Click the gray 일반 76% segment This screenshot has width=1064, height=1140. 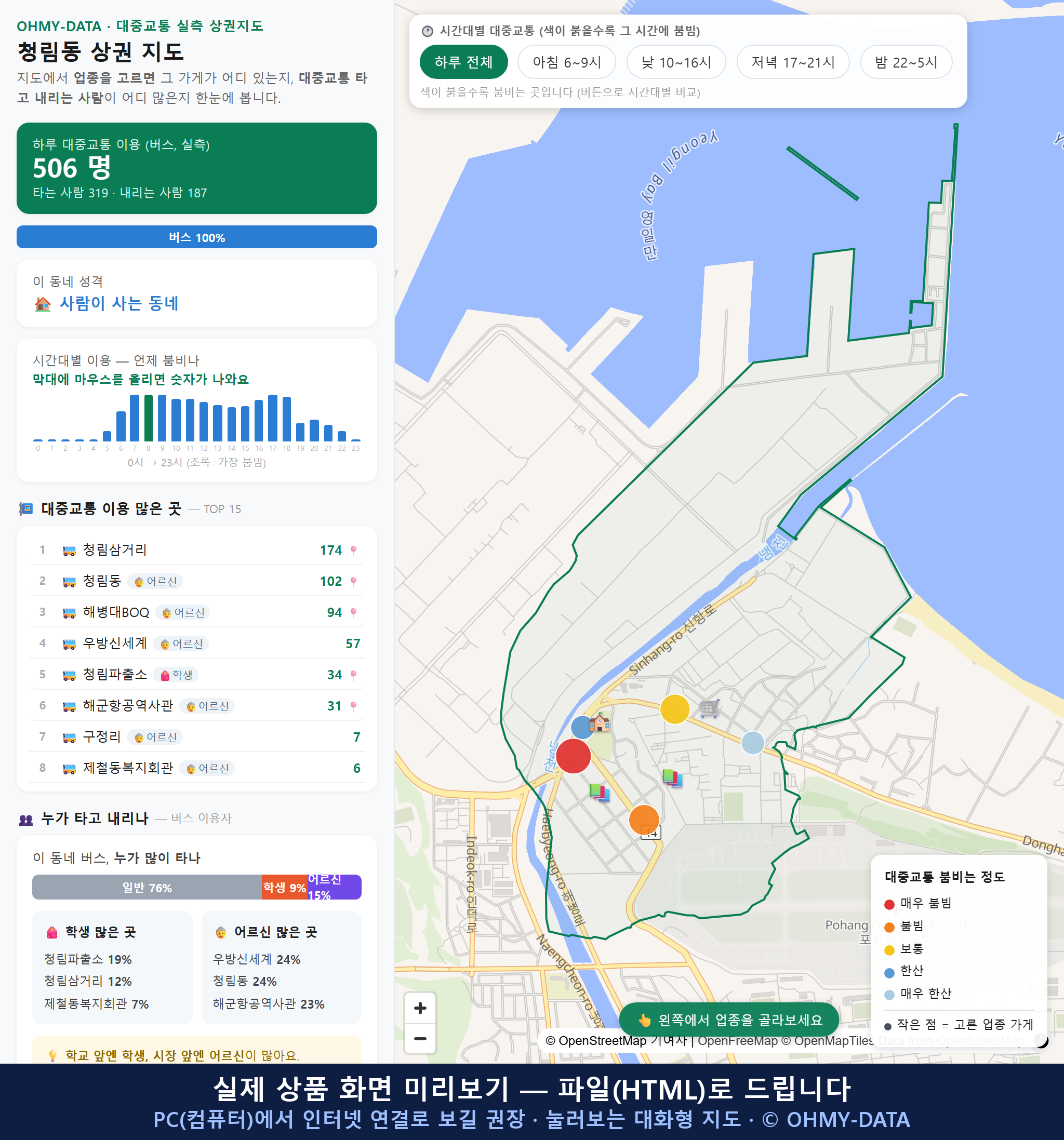[147, 887]
